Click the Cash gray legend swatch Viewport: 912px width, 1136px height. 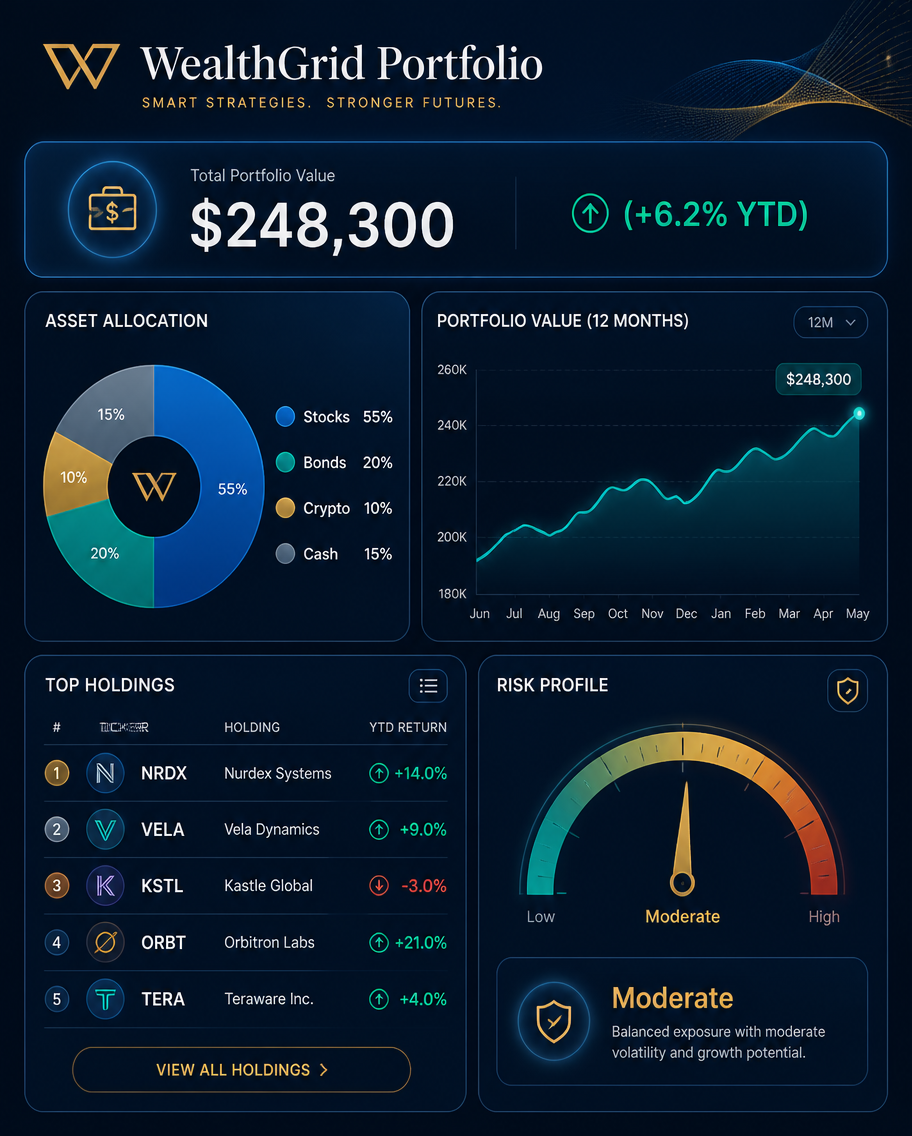tap(285, 554)
